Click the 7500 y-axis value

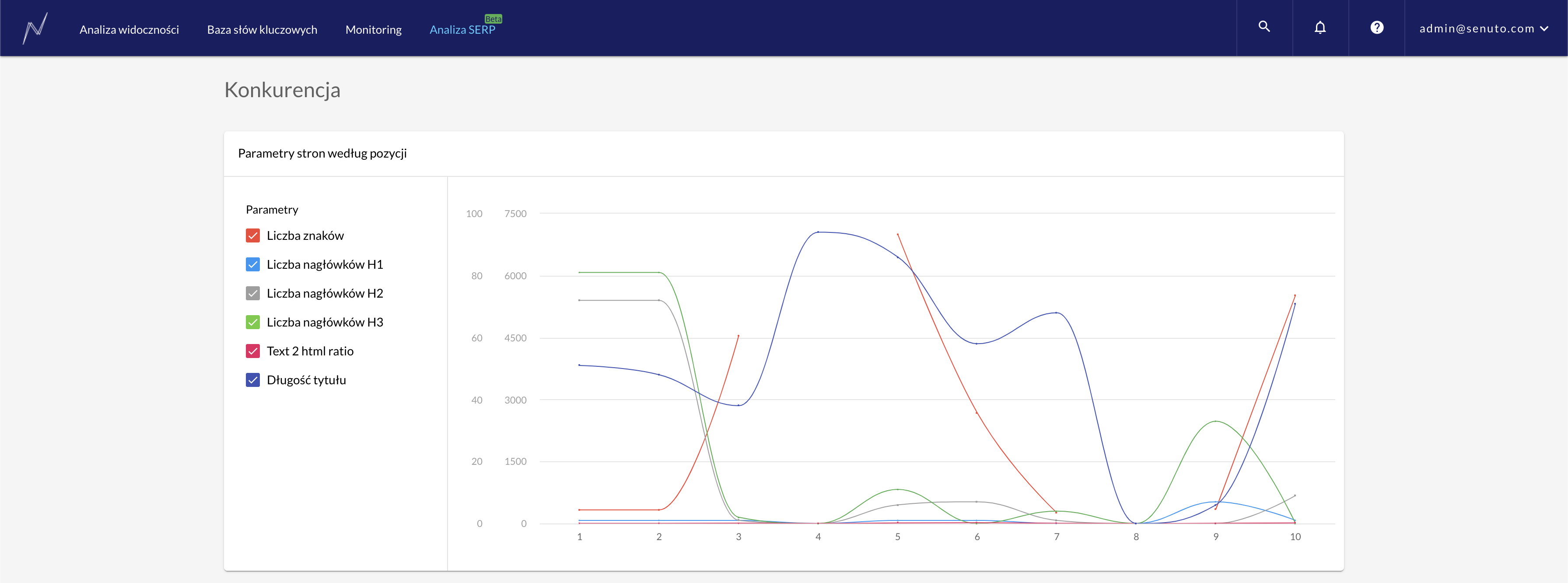(x=515, y=214)
